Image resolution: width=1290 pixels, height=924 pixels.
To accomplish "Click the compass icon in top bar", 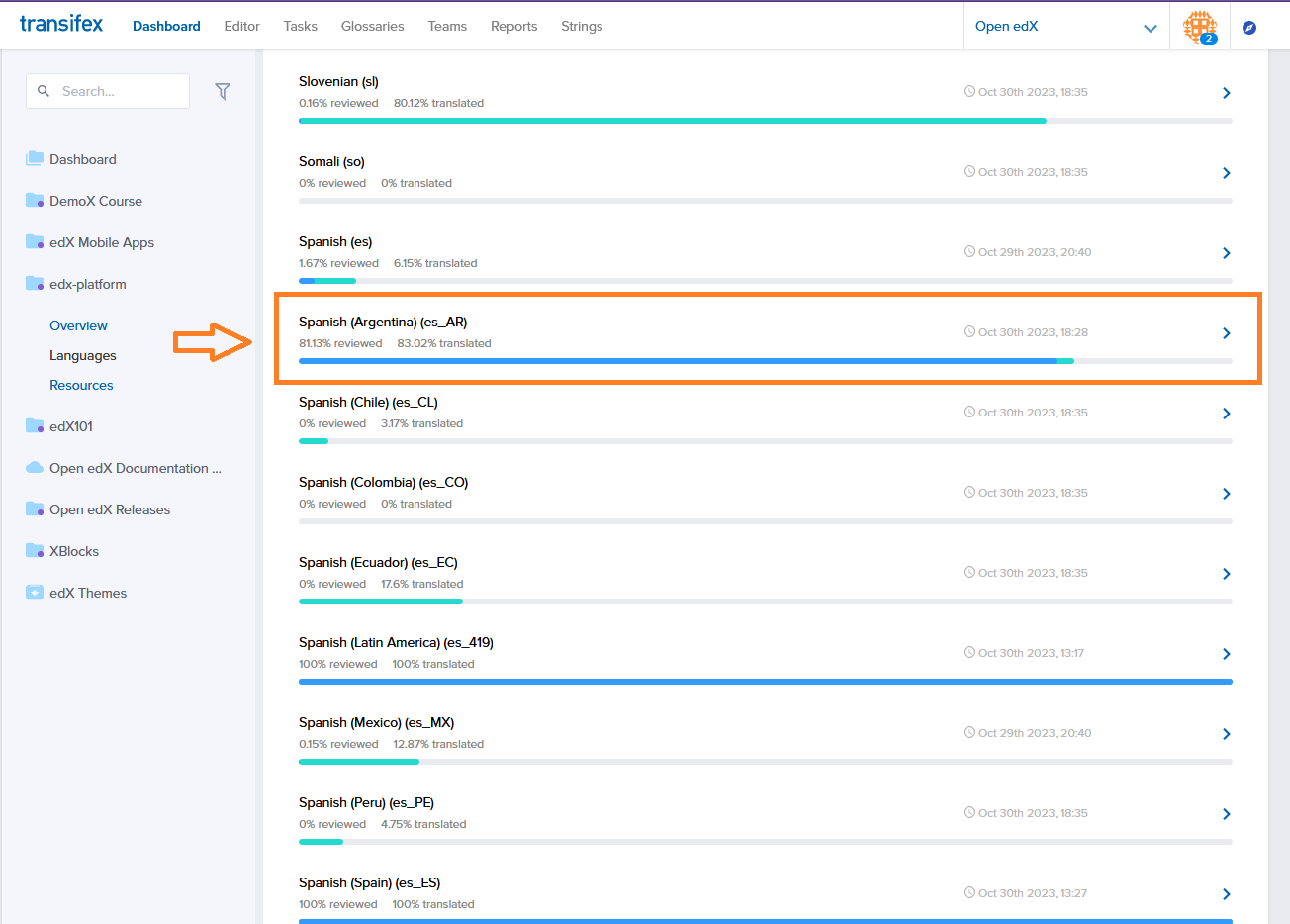I will pyautogui.click(x=1249, y=28).
